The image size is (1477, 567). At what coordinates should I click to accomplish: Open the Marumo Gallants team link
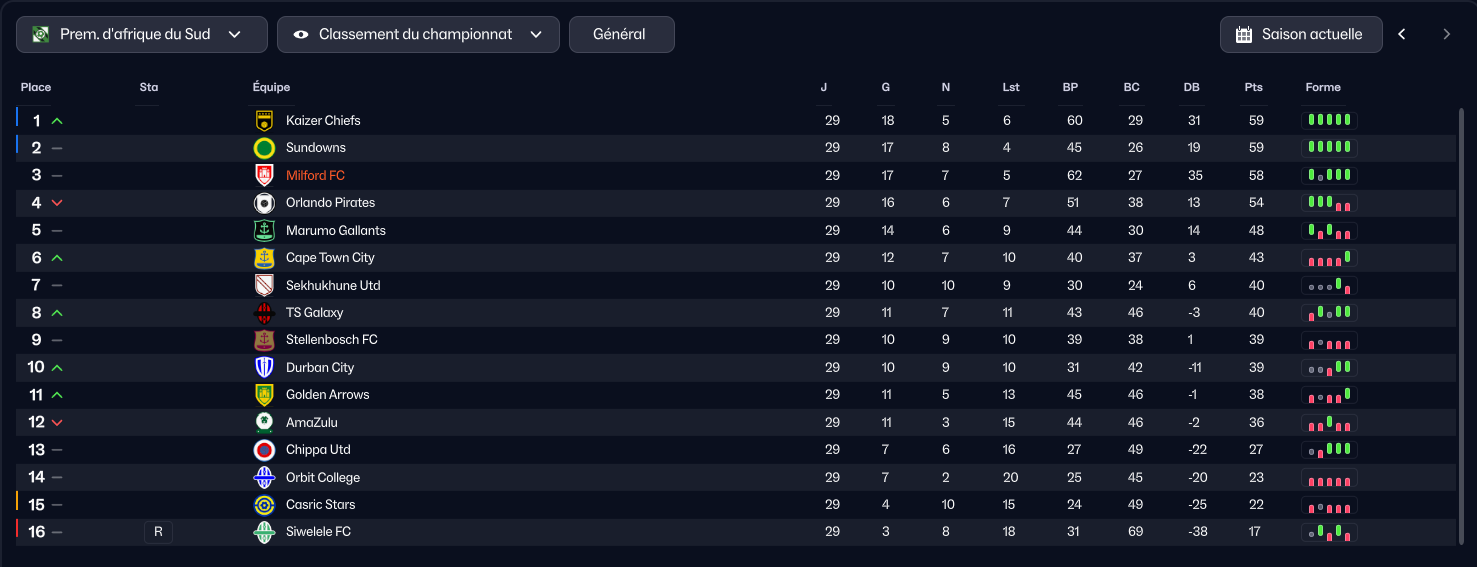click(336, 231)
